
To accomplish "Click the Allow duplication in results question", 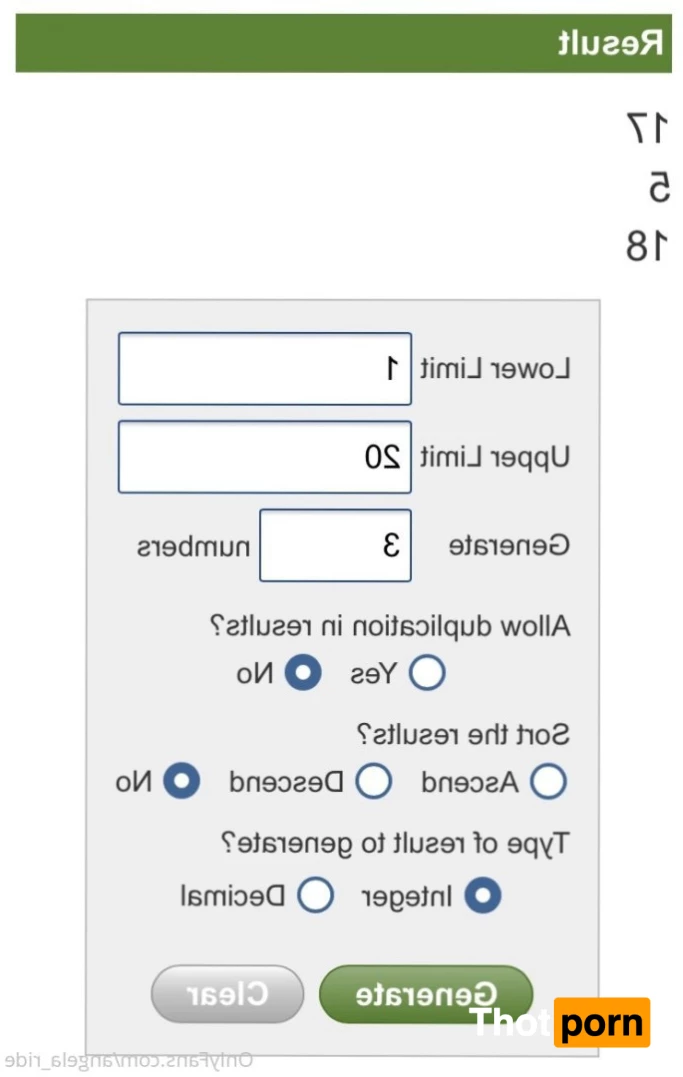I will 390,627.
